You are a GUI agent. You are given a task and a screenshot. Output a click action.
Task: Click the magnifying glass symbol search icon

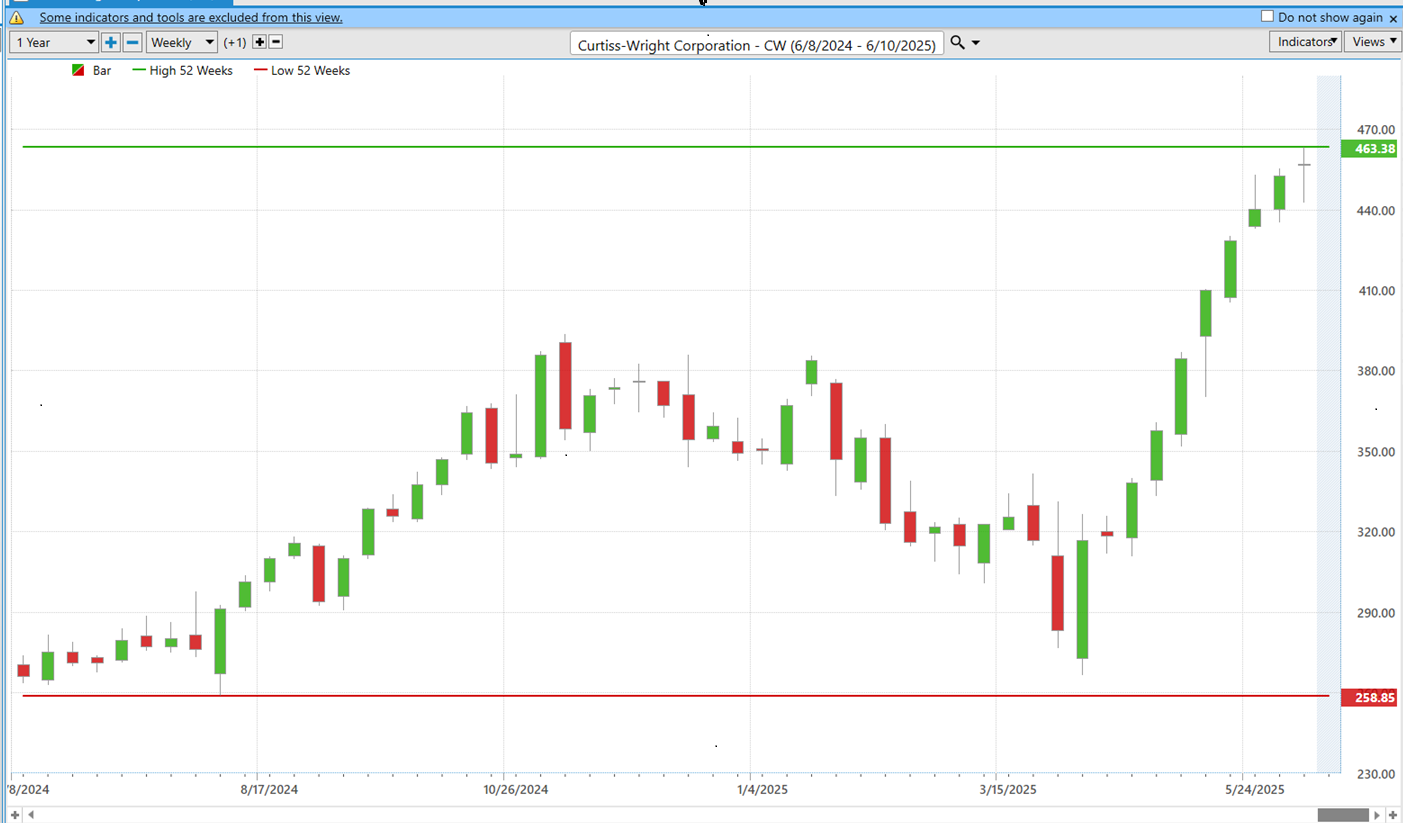point(957,42)
